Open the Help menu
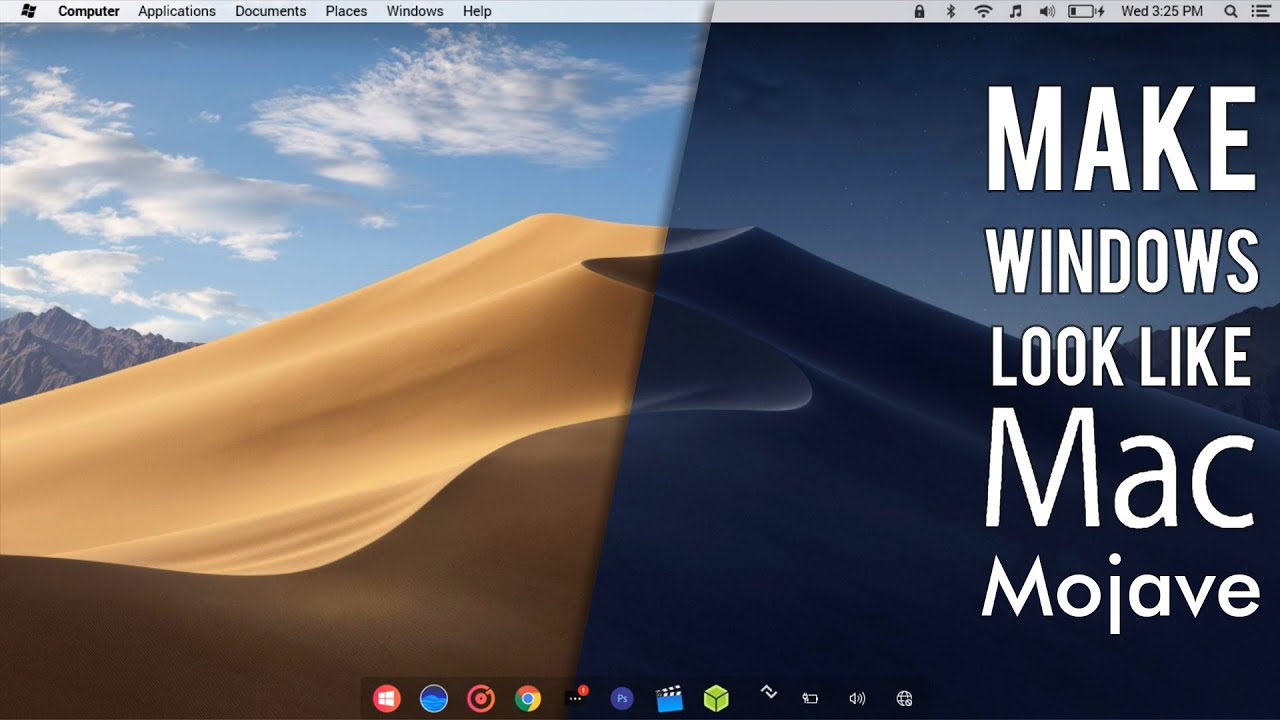Screen dimensions: 1280x720 [477, 11]
